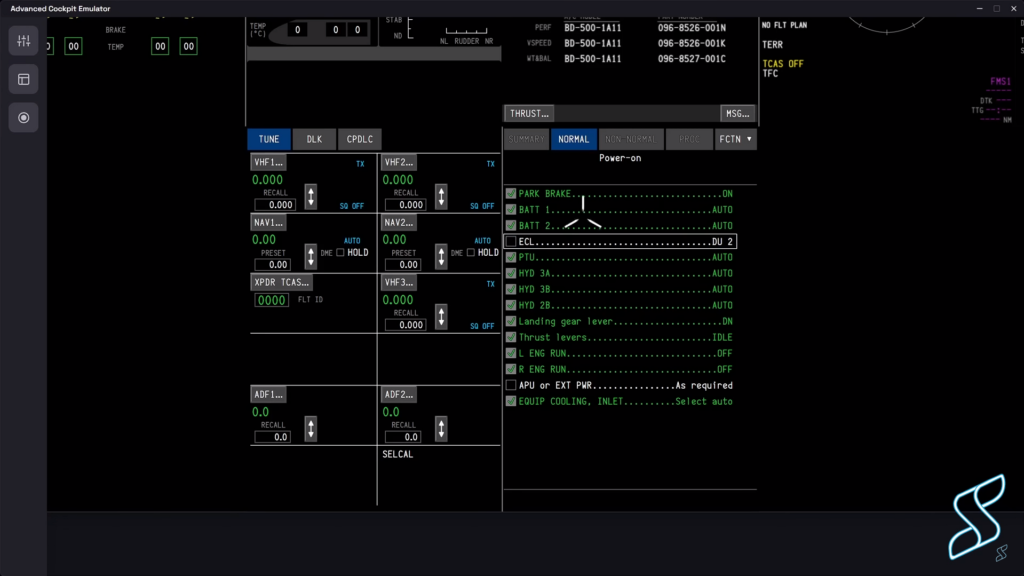Open the NAV2... radio page
Image resolution: width=1024 pixels, height=576 pixels.
(x=399, y=223)
